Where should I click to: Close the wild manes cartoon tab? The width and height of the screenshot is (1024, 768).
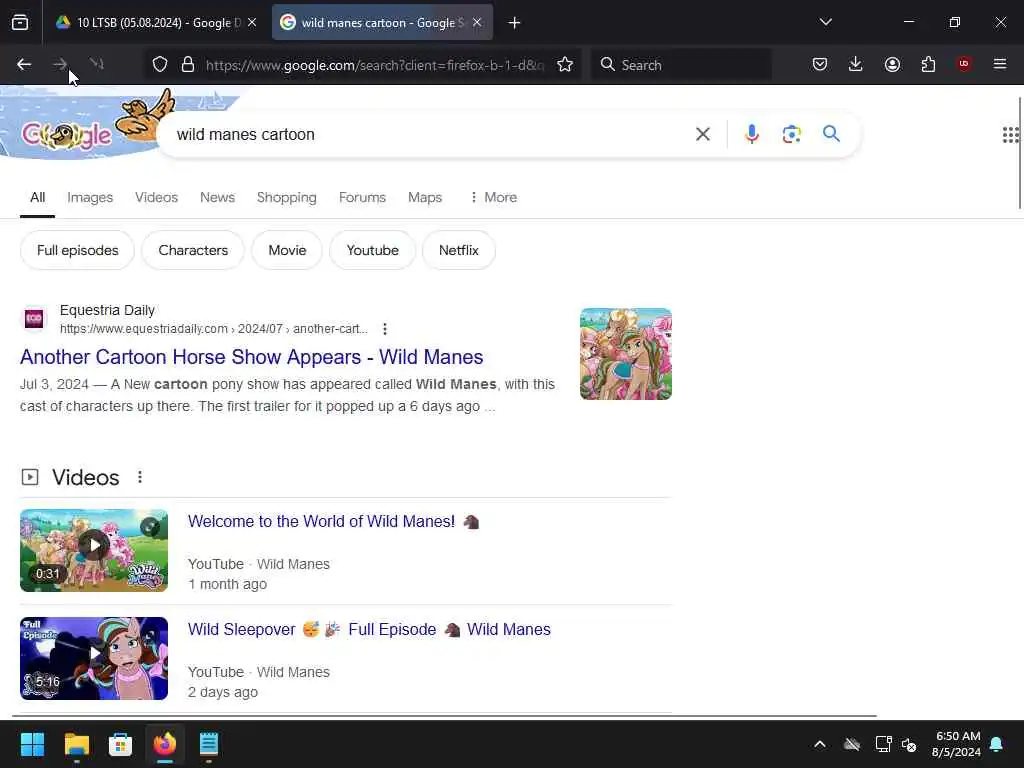[x=477, y=23]
